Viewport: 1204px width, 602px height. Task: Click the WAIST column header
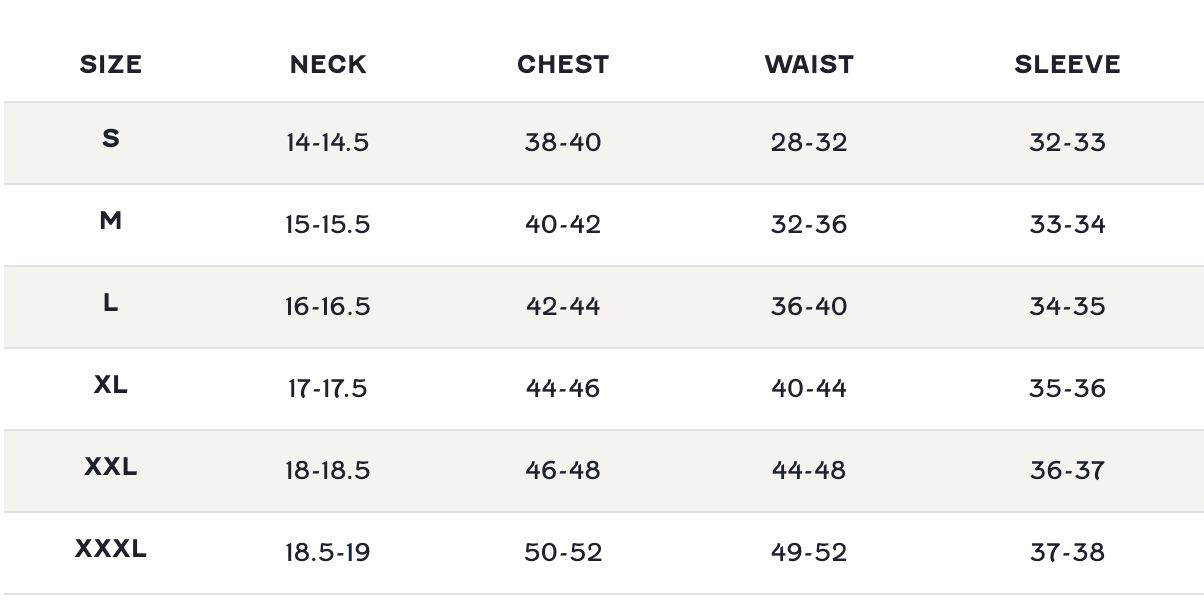pyautogui.click(x=809, y=65)
